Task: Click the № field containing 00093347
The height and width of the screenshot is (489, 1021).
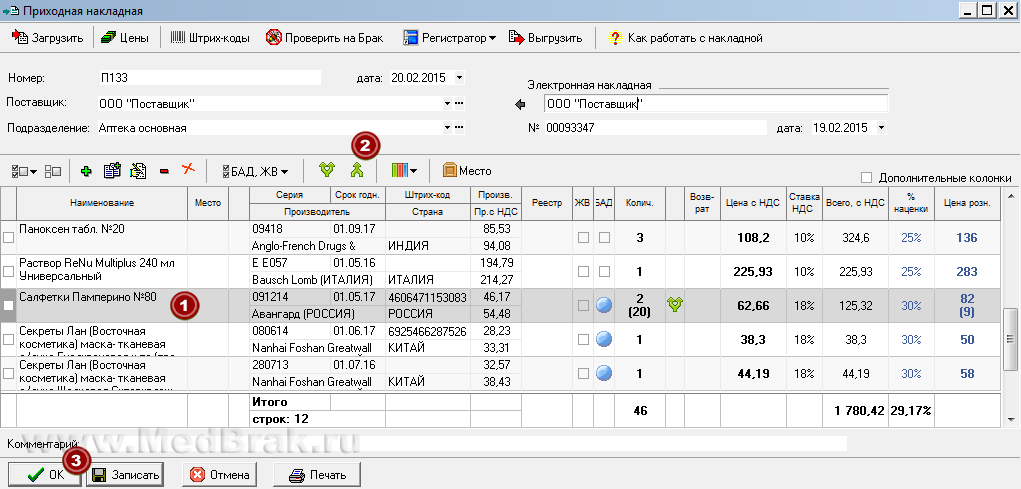Action: click(655, 128)
